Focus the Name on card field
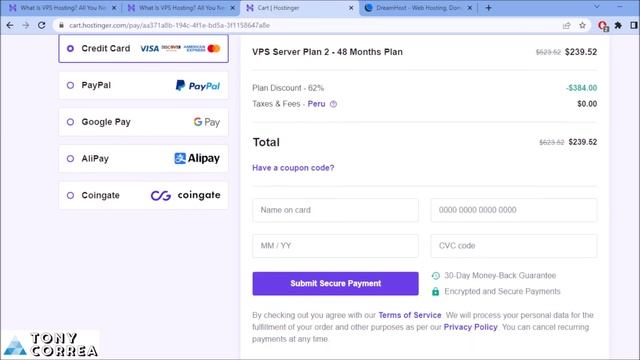The height and width of the screenshot is (360, 640). (x=336, y=210)
